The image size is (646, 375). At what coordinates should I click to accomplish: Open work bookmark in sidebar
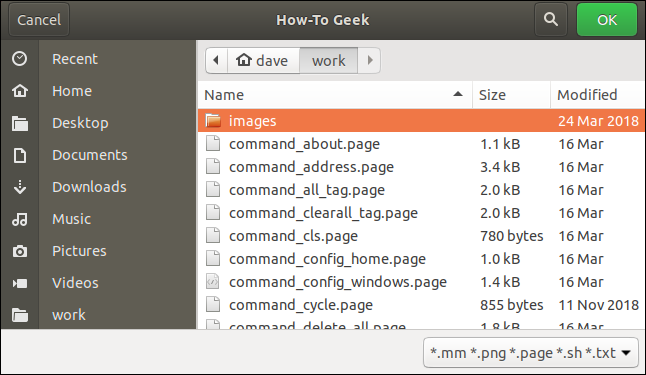(69, 315)
